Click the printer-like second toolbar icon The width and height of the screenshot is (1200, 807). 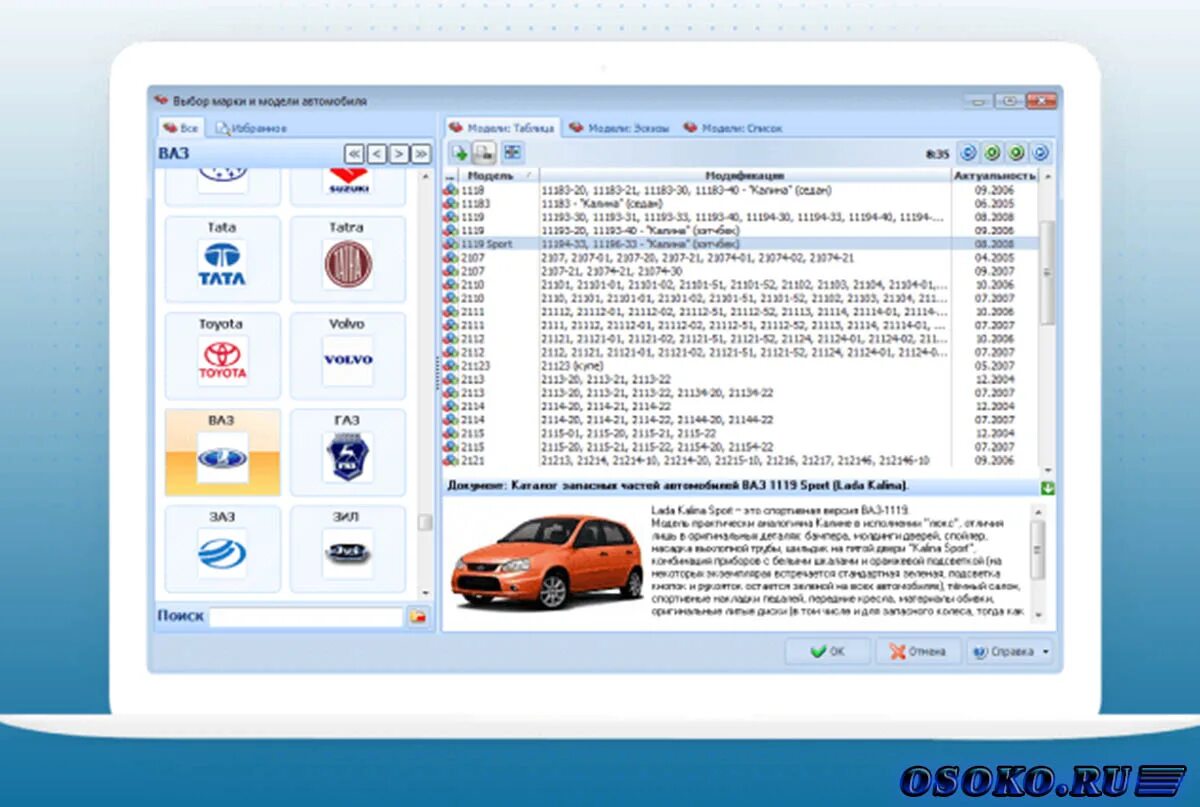coord(485,153)
